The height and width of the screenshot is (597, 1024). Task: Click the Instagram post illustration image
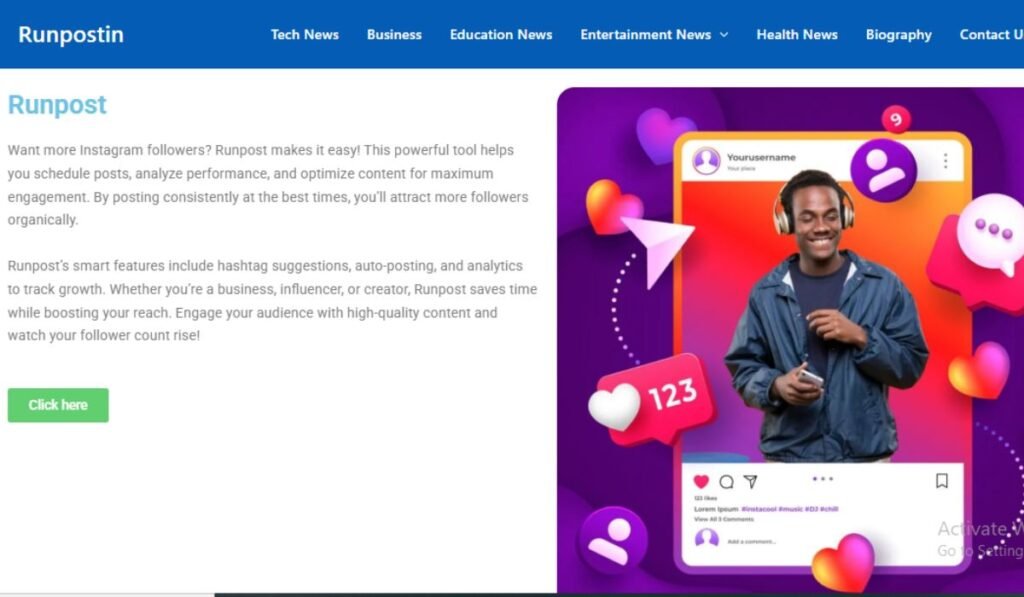[x=790, y=340]
